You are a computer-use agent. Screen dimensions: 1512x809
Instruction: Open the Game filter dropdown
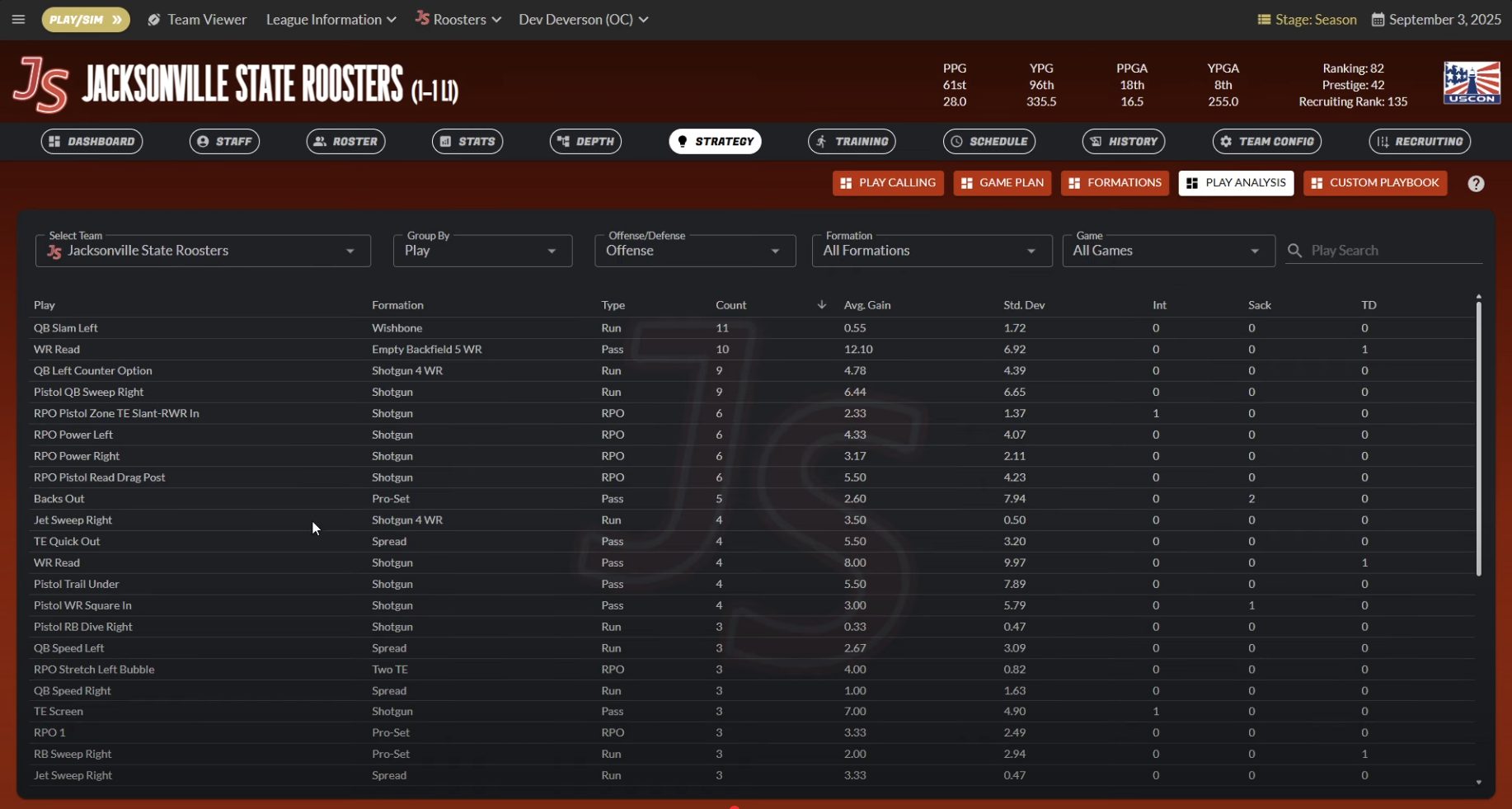point(1168,251)
